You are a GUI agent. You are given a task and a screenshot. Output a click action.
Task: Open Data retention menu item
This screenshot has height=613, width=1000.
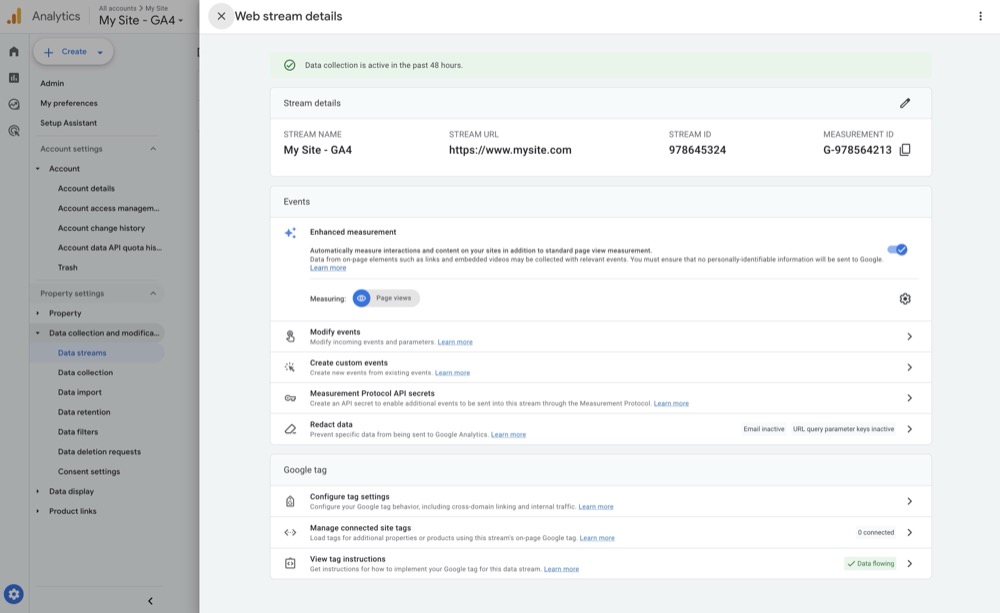[x=84, y=412]
